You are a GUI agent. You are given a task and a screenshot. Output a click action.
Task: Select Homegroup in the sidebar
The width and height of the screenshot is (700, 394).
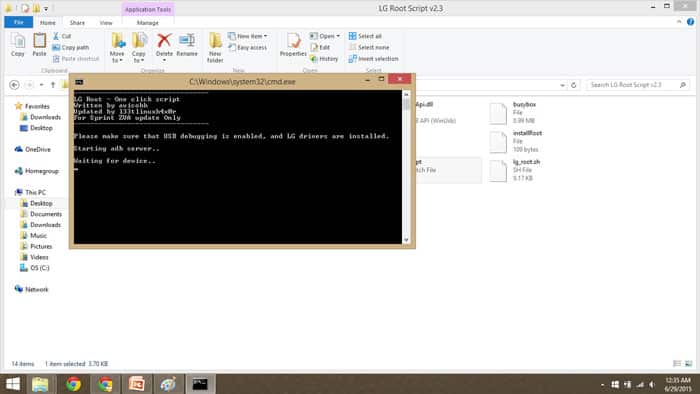pos(37,171)
